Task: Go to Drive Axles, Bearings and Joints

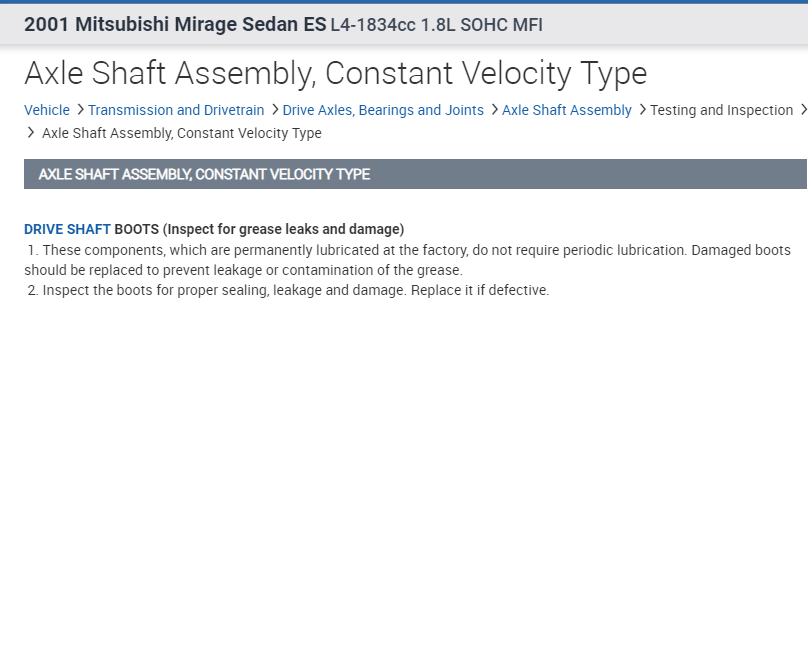Action: (383, 110)
